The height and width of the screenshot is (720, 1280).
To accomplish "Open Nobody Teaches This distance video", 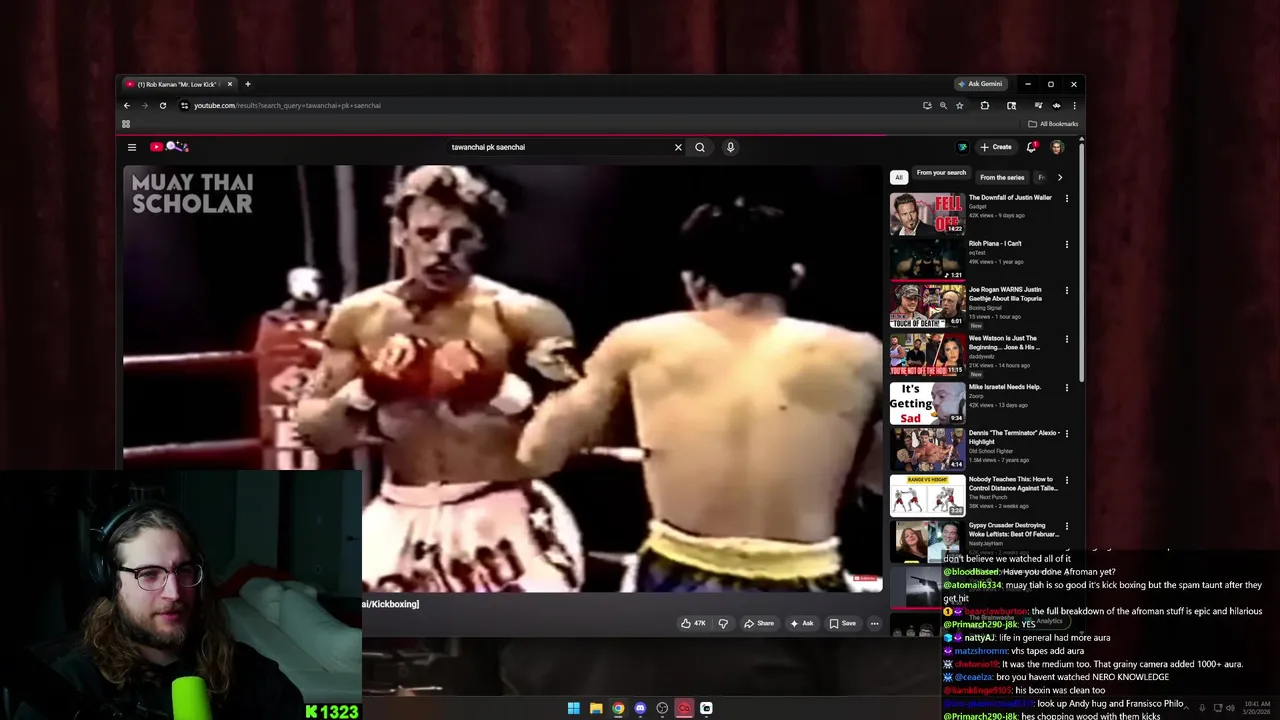I will click(1012, 483).
